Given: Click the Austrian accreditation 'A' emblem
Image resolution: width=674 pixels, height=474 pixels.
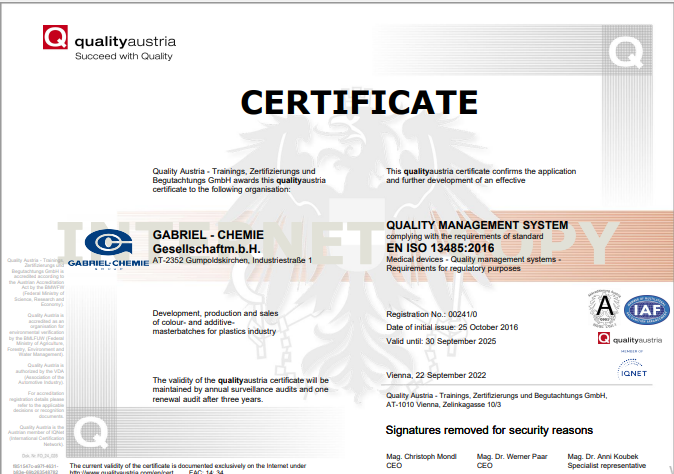Looking at the screenshot, I should [604, 309].
